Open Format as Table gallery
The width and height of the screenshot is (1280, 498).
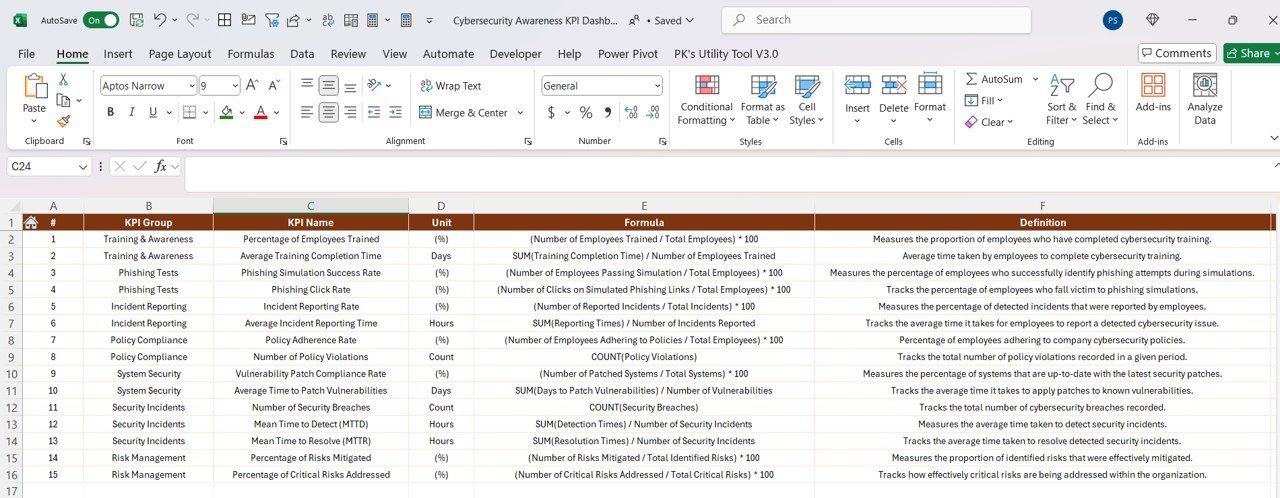[x=763, y=100]
